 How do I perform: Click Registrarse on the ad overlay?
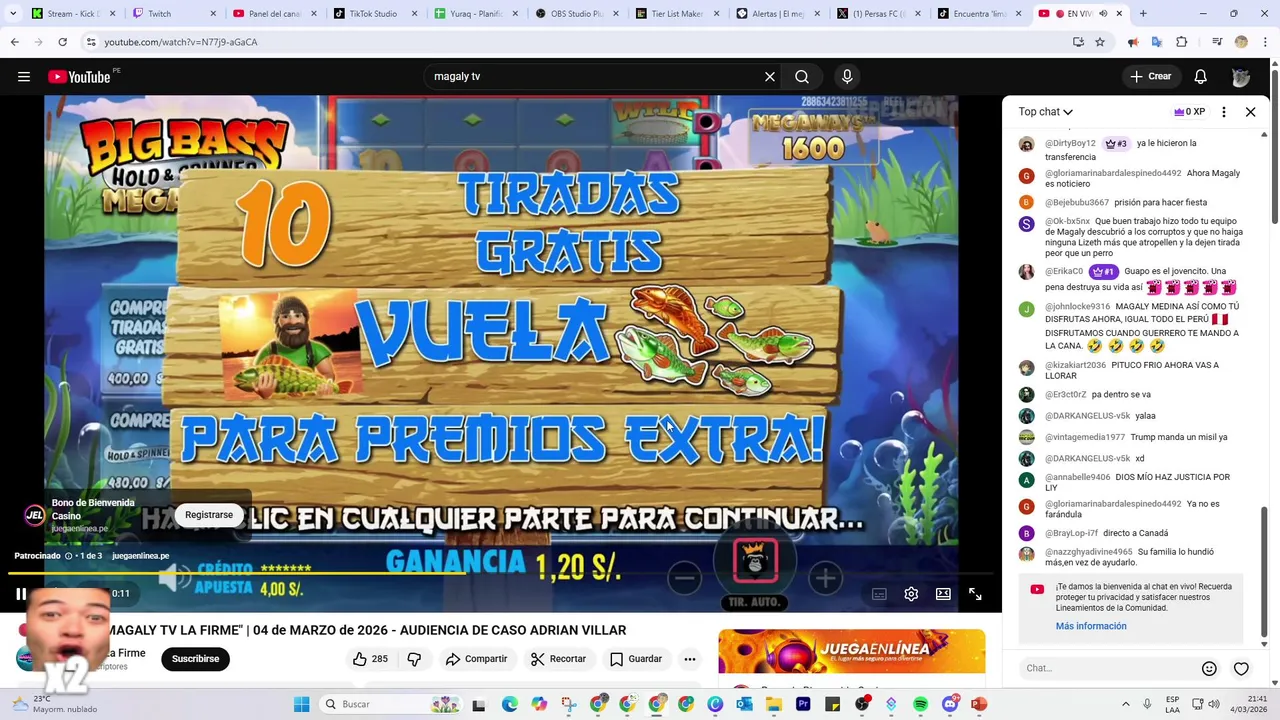pyautogui.click(x=209, y=515)
